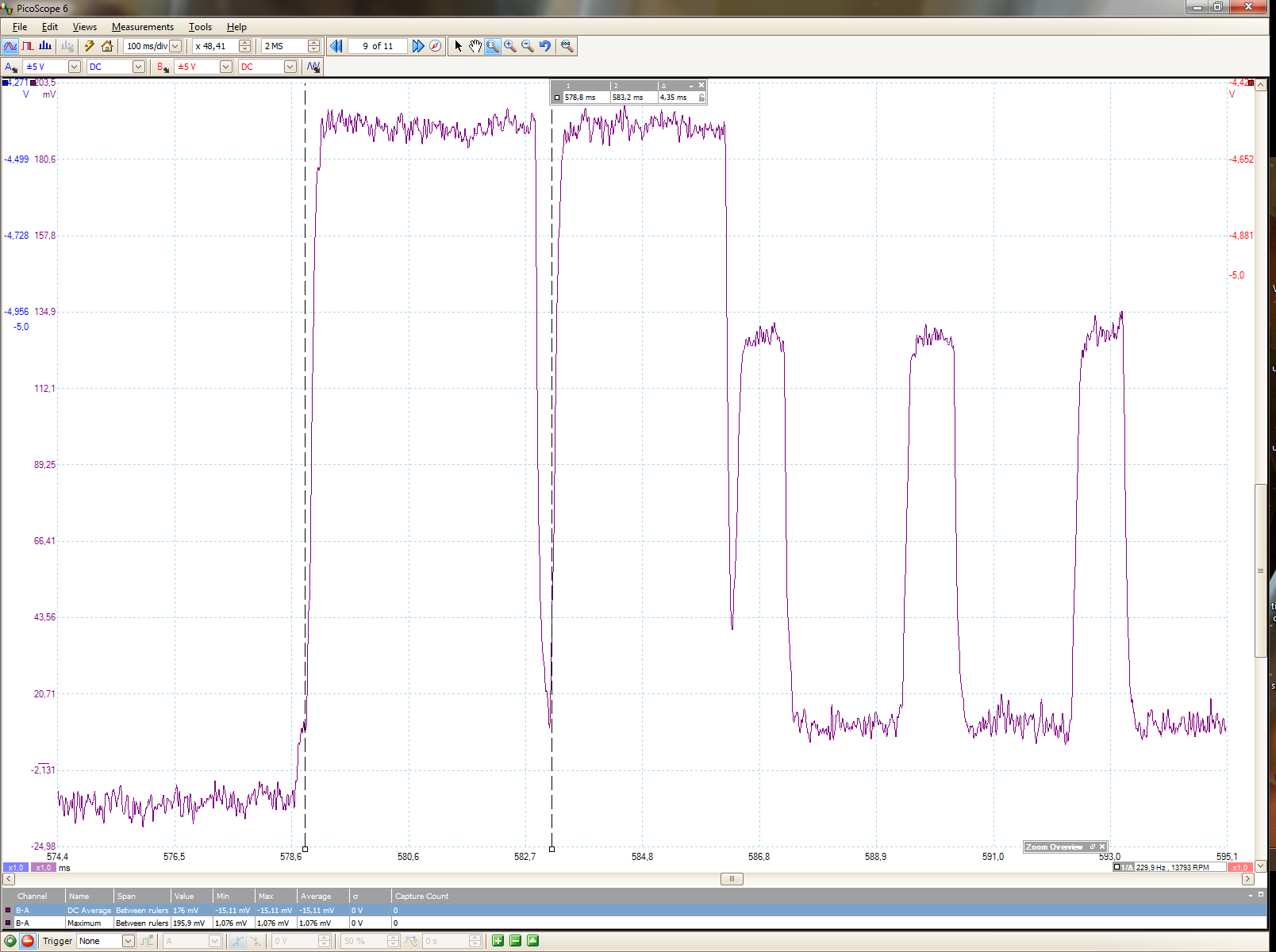Open the Help menu

click(x=236, y=26)
